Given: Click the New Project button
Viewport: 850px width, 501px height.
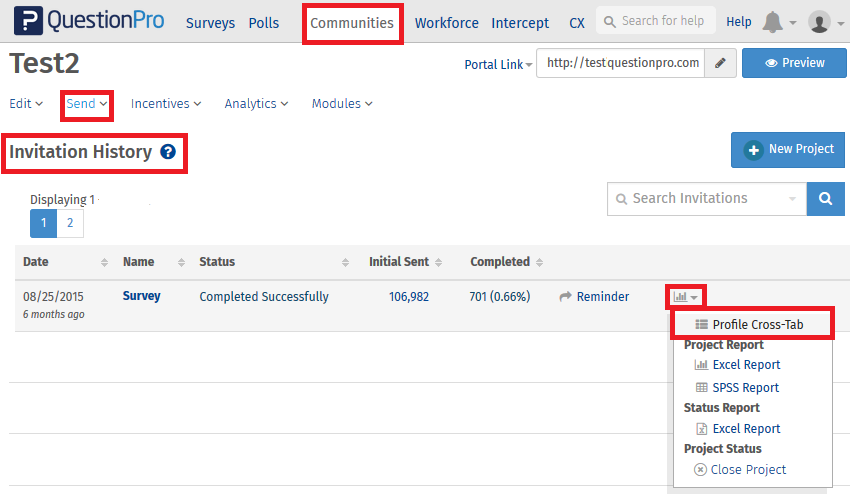Looking at the screenshot, I should [788, 150].
